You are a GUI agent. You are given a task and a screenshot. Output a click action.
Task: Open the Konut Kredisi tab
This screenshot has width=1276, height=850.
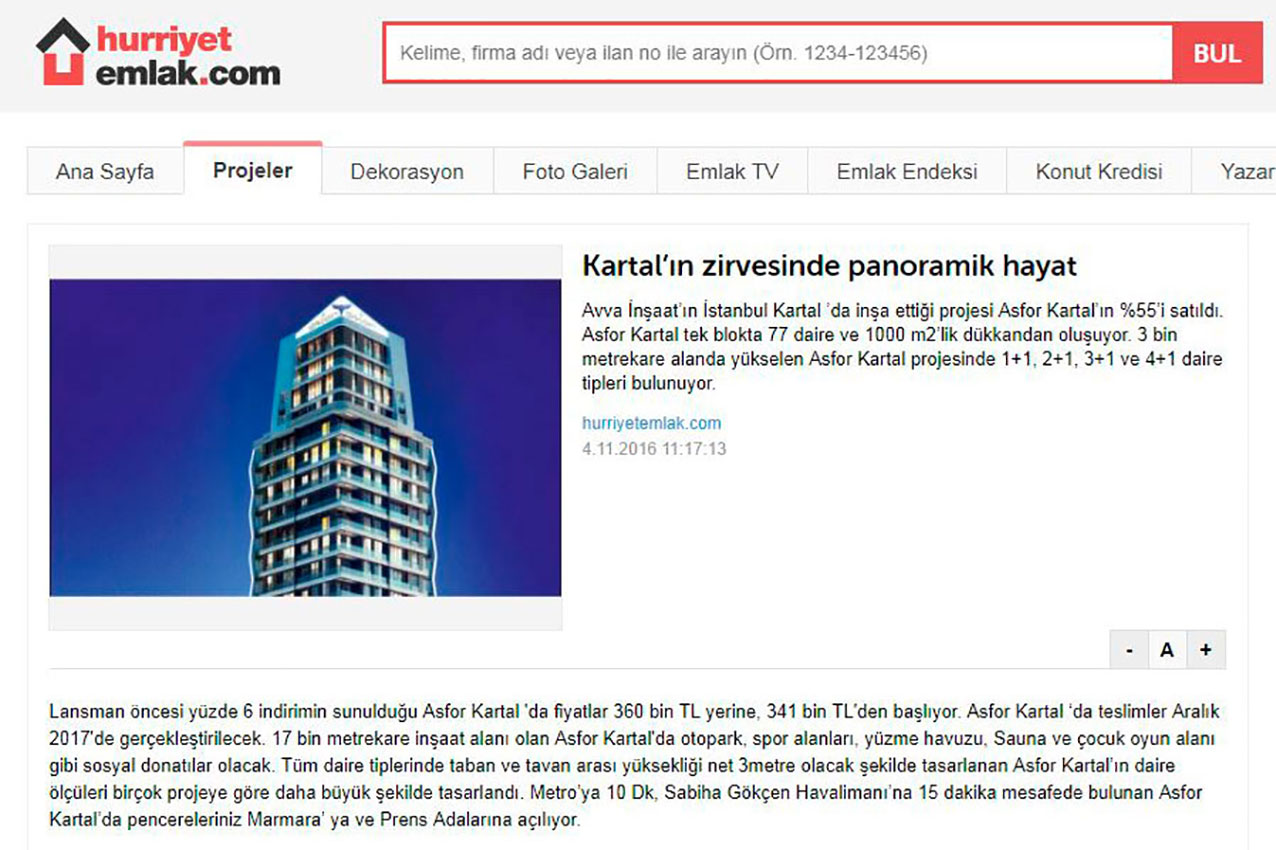click(x=1099, y=172)
